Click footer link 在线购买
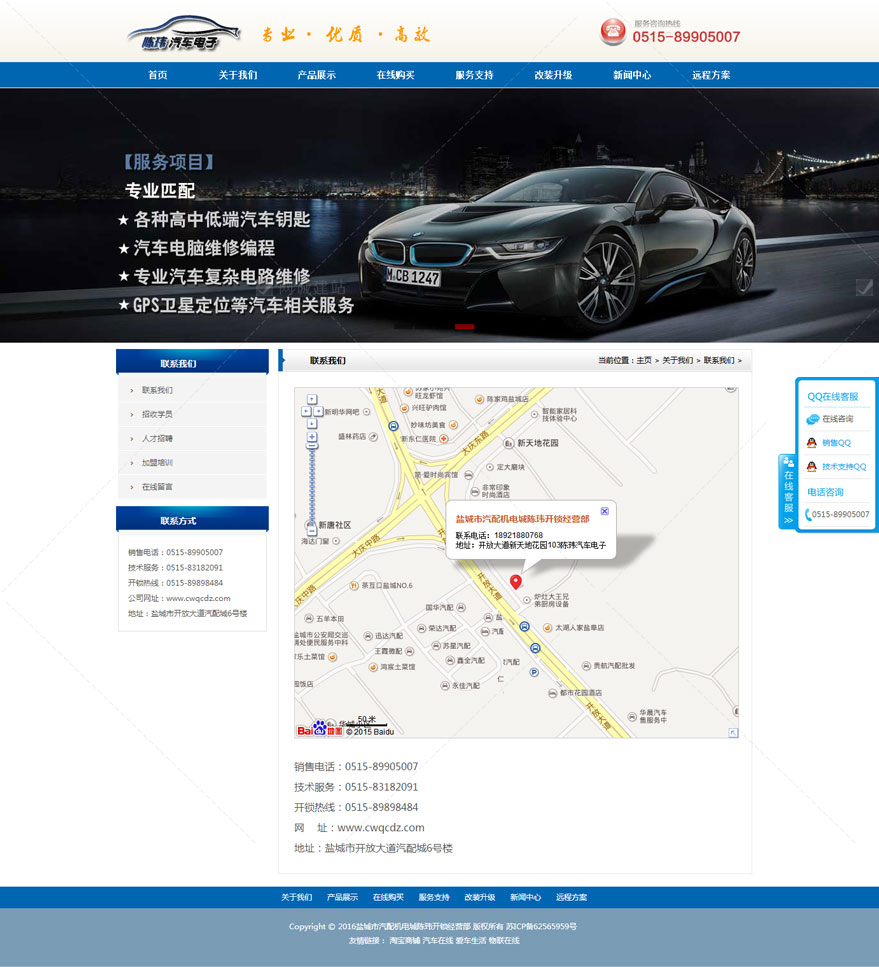This screenshot has height=967, width=879. (x=388, y=897)
